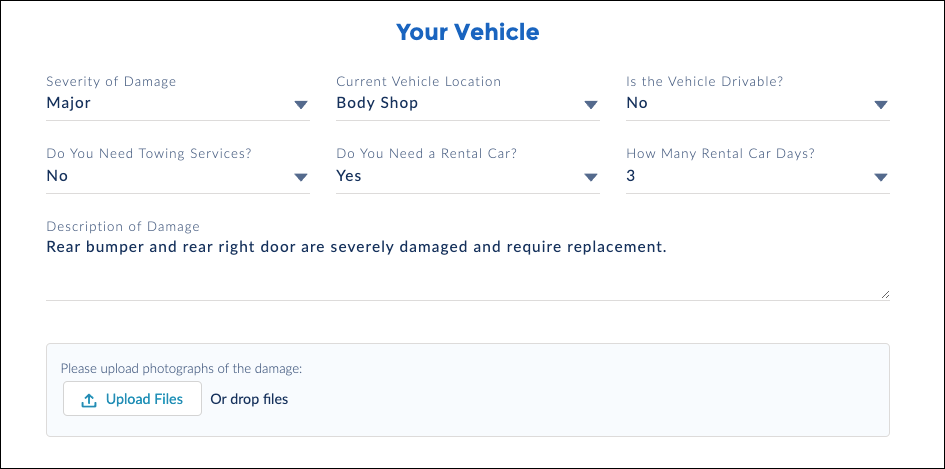The width and height of the screenshot is (945, 469).
Task: Click the upload photographs prompt text
Action: (x=181, y=368)
